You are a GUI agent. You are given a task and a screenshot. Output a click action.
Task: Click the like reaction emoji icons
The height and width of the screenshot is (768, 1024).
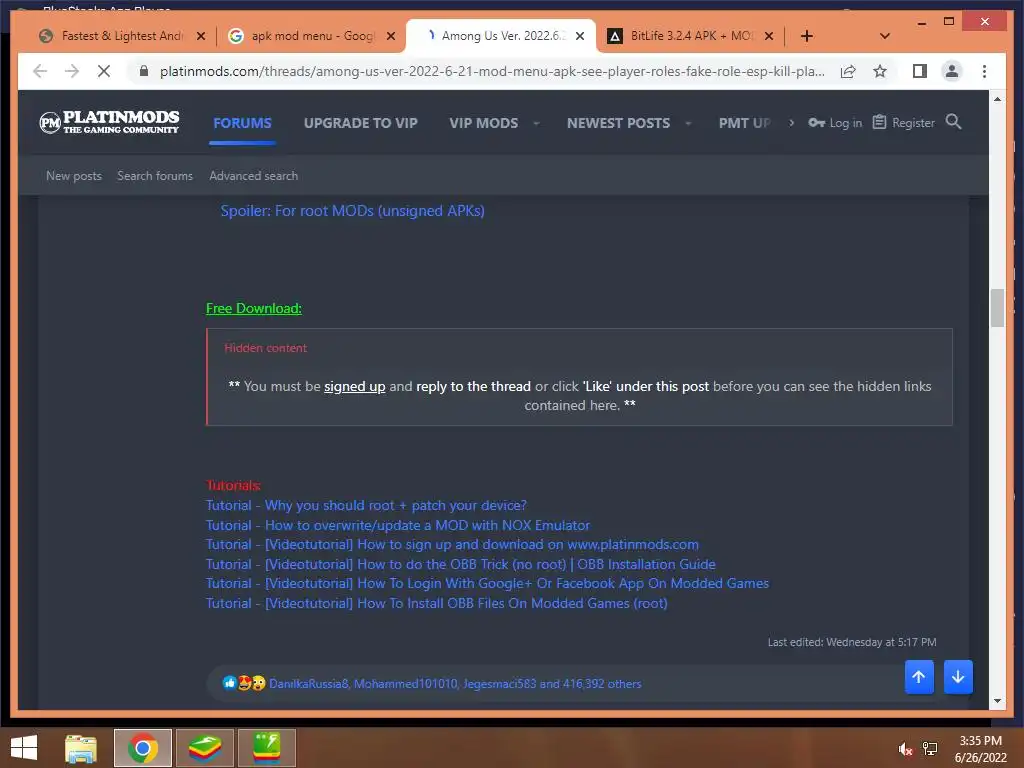pos(244,683)
